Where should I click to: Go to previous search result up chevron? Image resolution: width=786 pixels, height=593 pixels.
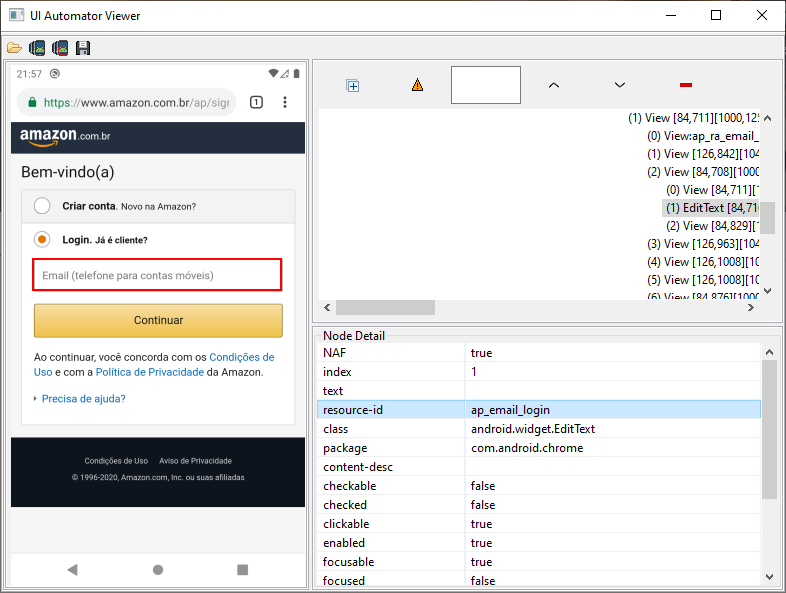click(x=553, y=85)
